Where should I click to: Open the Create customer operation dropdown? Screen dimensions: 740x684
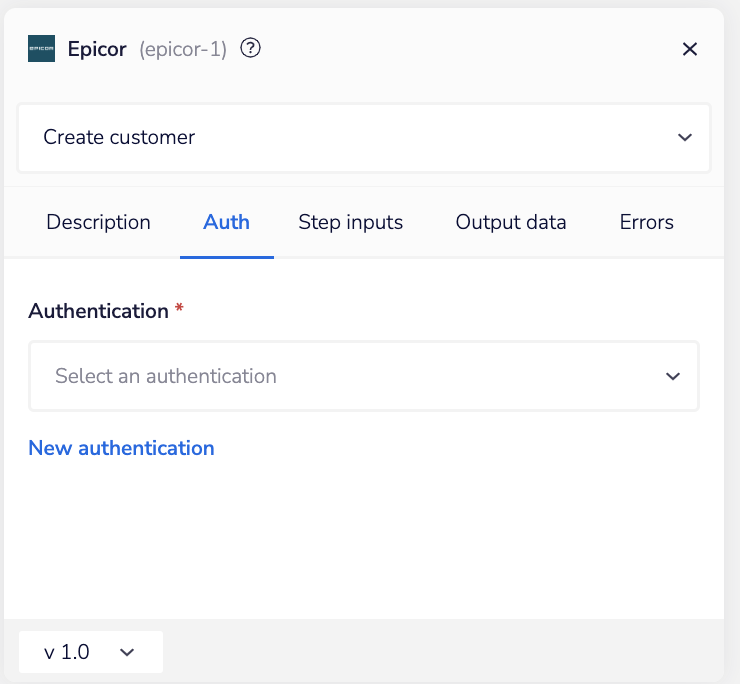[x=363, y=138]
